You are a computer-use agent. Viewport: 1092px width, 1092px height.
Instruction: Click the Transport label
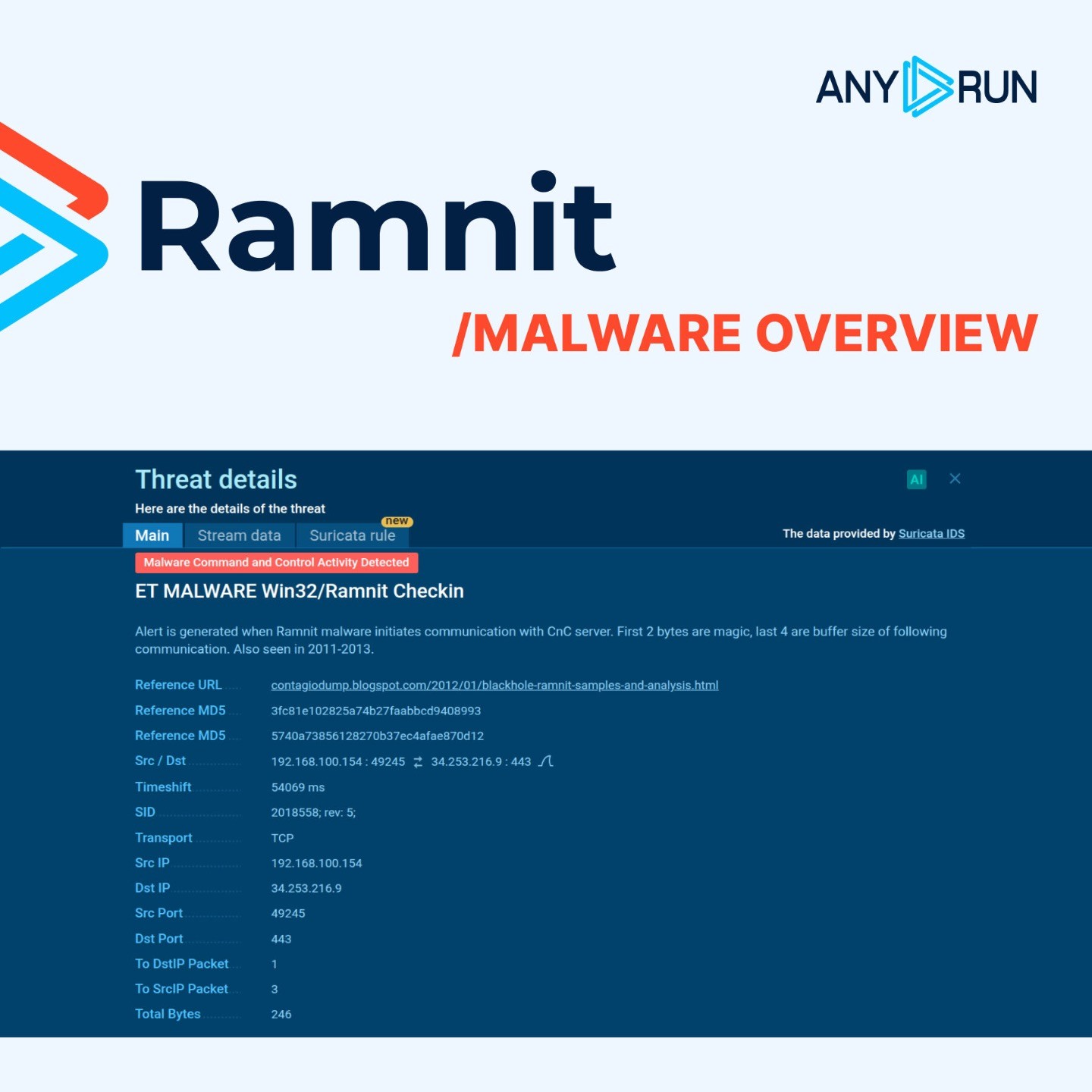click(164, 838)
